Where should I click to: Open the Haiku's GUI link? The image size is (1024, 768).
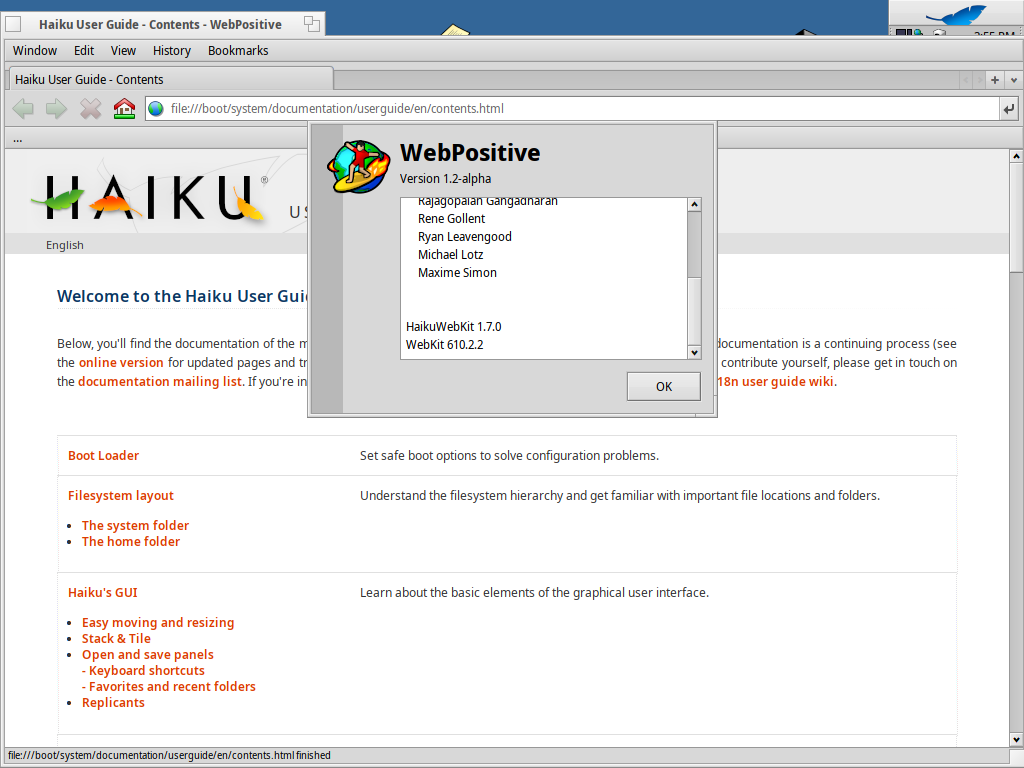pyautogui.click(x=103, y=592)
